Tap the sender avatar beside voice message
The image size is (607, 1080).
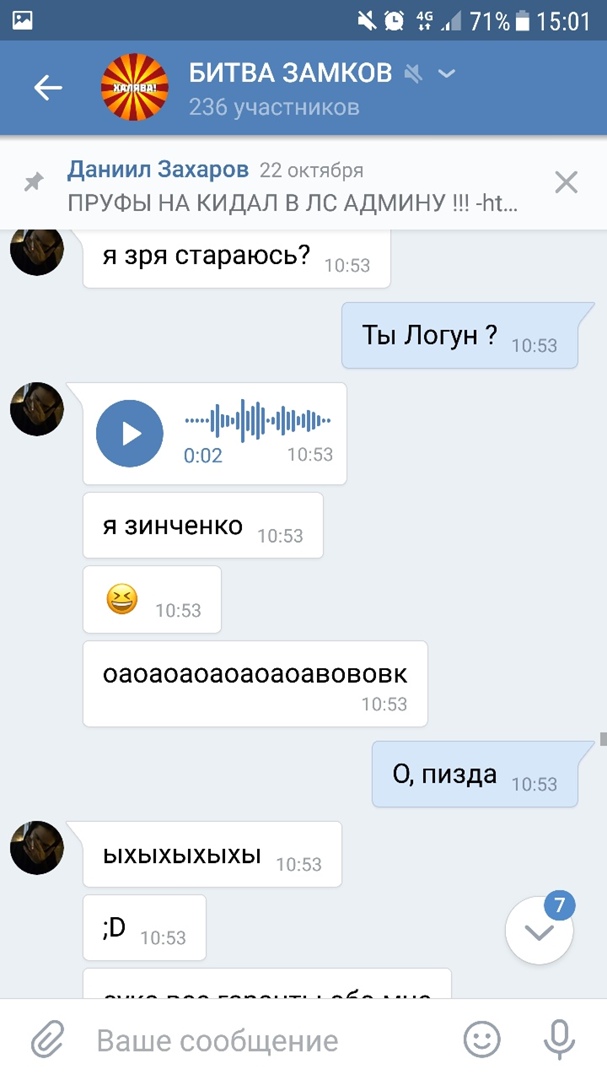[x=37, y=409]
